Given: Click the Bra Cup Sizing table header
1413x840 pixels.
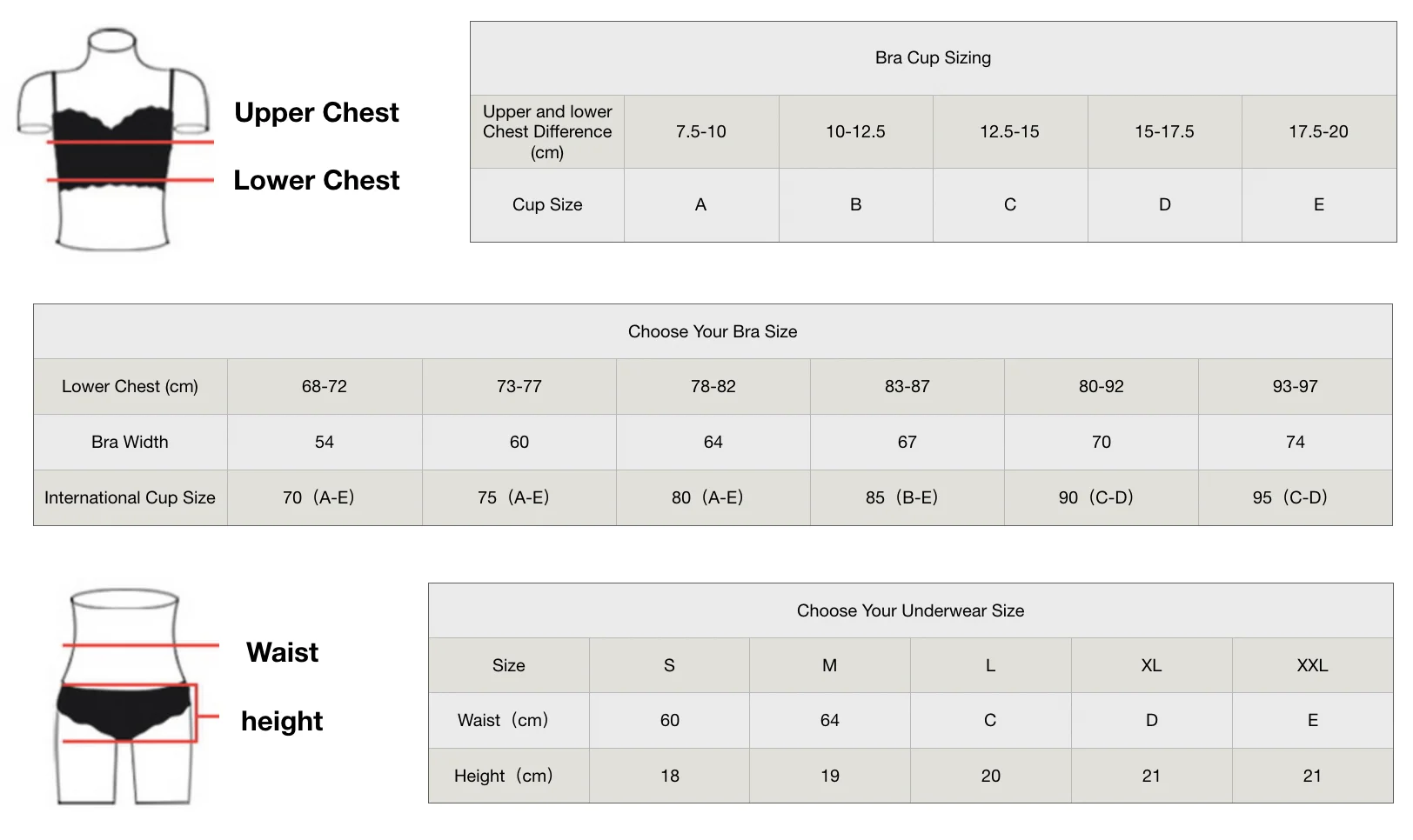Looking at the screenshot, I should click(933, 57).
